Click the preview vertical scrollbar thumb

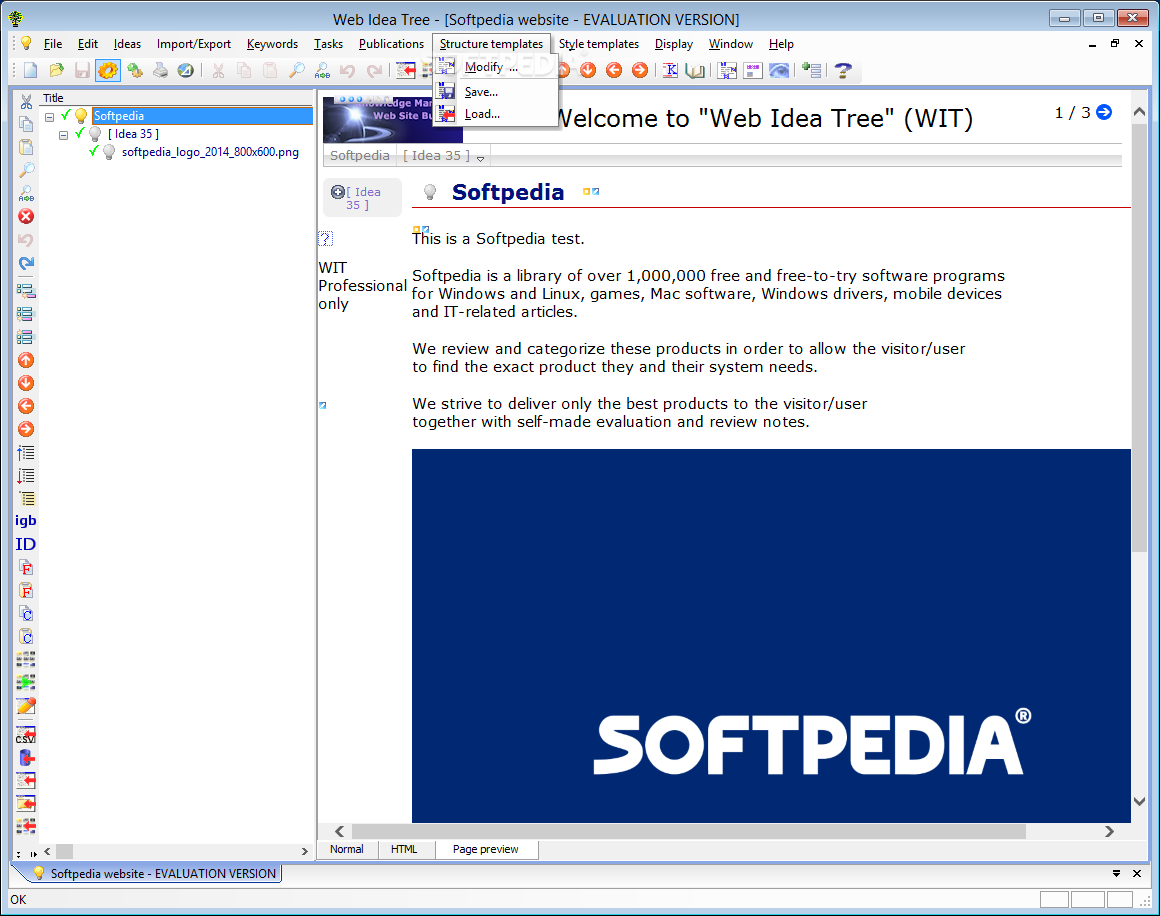(1139, 339)
